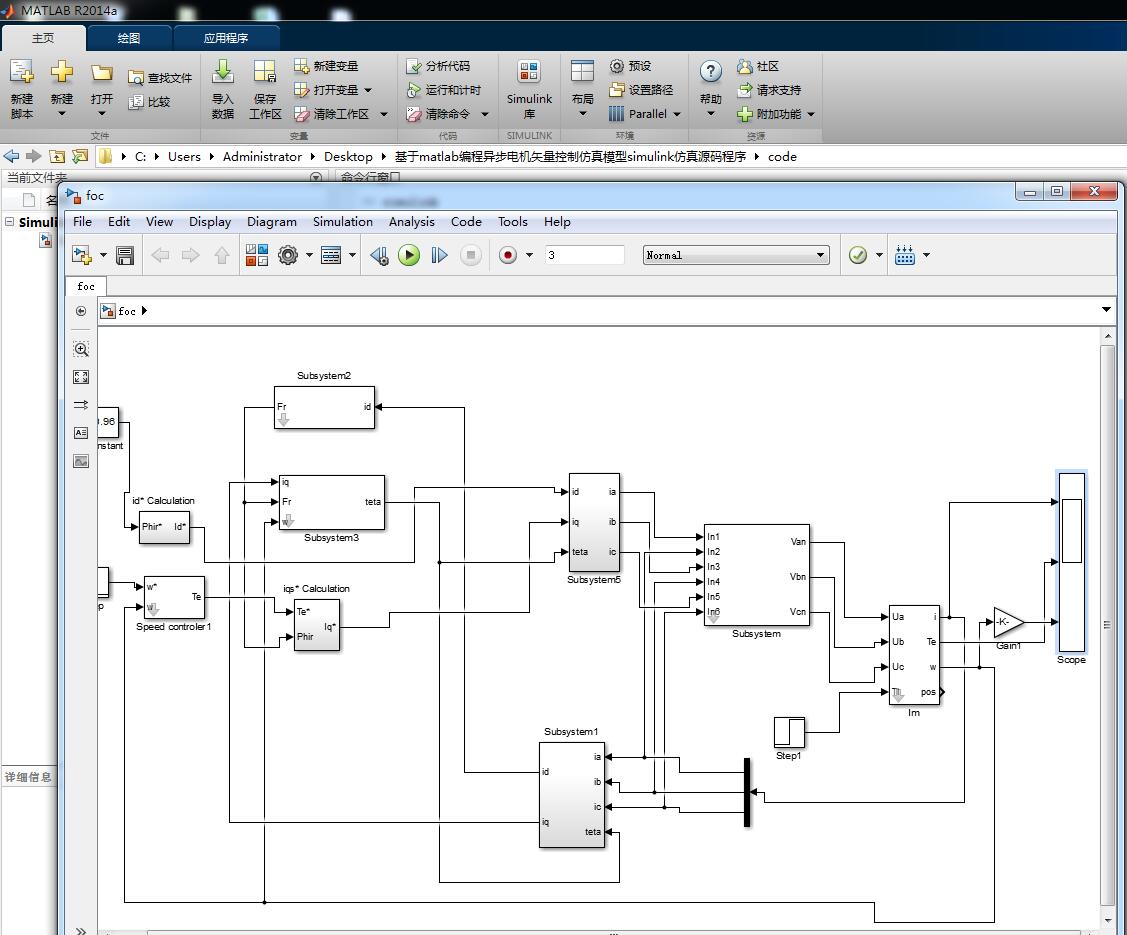Click the Compare (比较) icon
This screenshot has width=1127, height=935.
click(136, 102)
